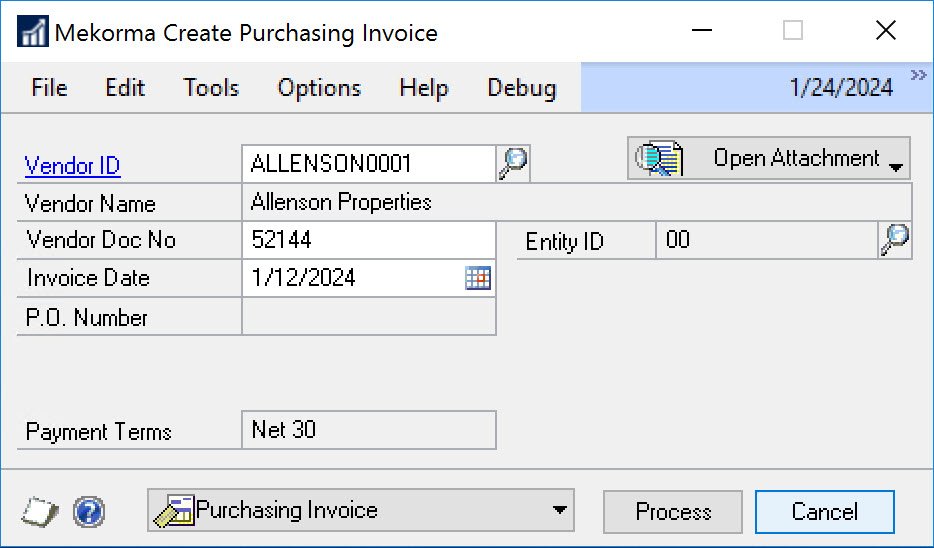Click the Mekorma app icon in title bar
The height and width of the screenshot is (548, 934).
point(34,32)
